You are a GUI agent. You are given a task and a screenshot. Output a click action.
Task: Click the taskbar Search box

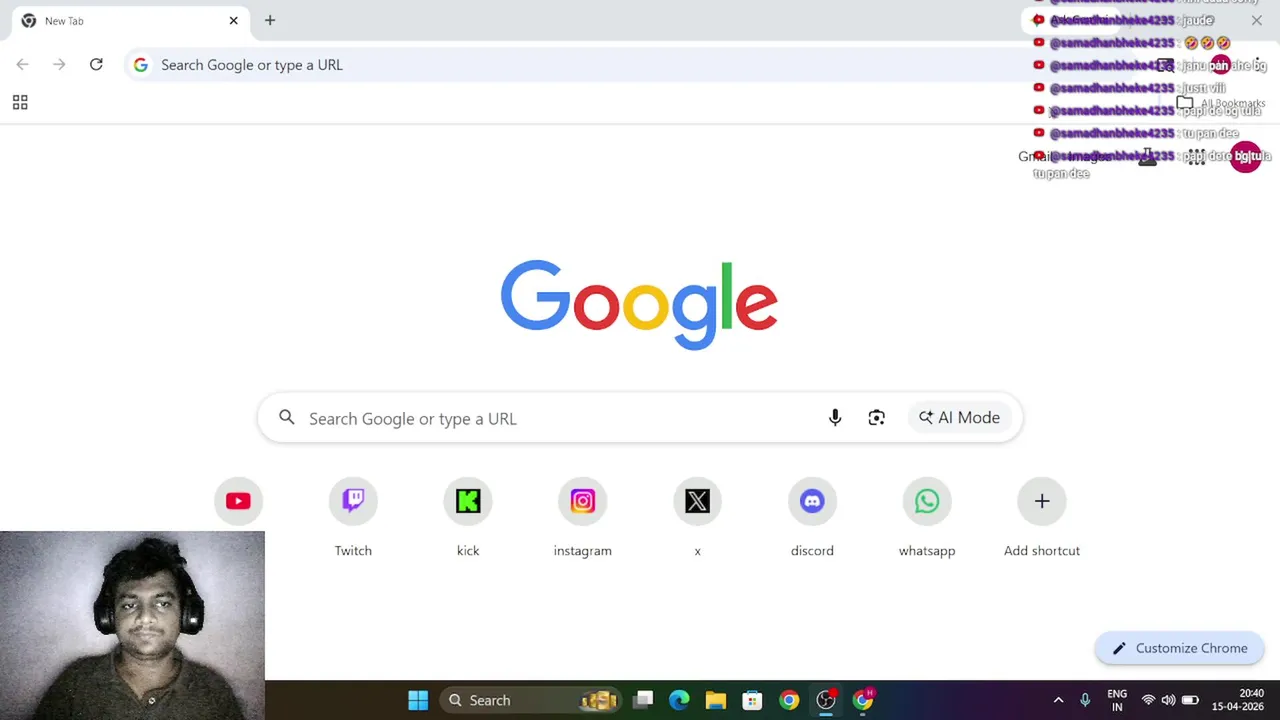[530, 700]
